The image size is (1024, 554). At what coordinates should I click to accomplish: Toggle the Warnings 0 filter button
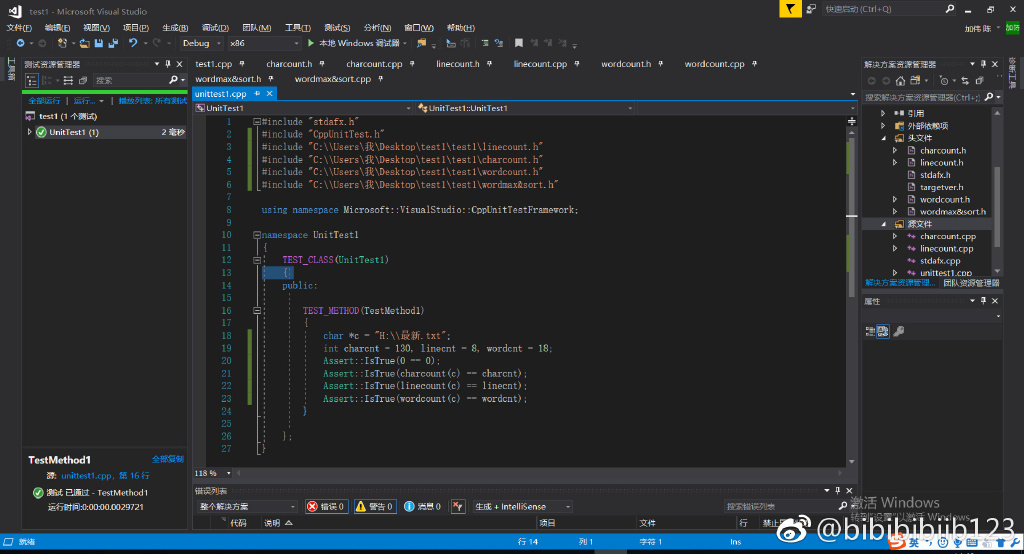[x=375, y=507]
